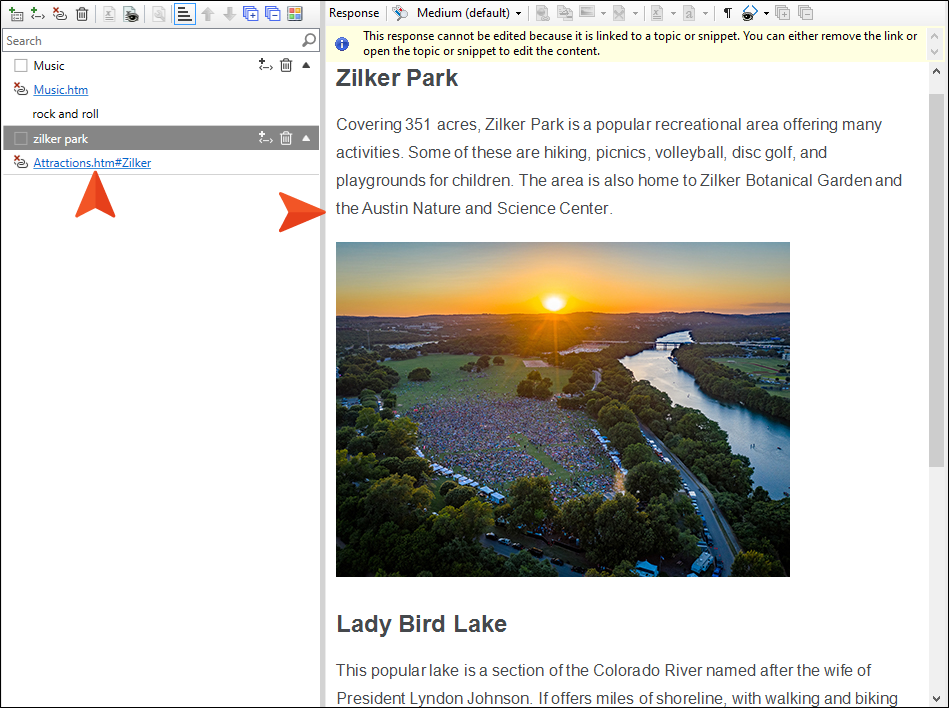This screenshot has width=949, height=708.
Task: Click the top toolbar add phrase icon
Action: 38,13
